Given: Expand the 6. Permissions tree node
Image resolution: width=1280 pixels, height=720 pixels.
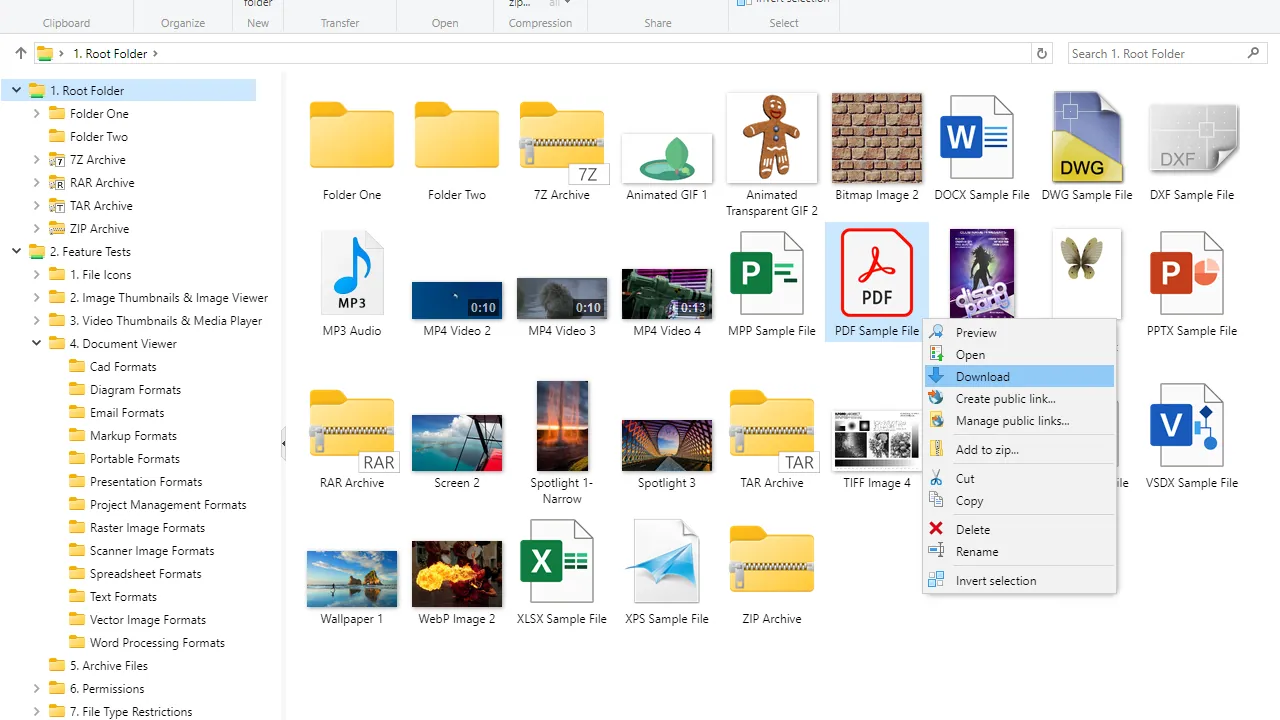Looking at the screenshot, I should [x=36, y=688].
